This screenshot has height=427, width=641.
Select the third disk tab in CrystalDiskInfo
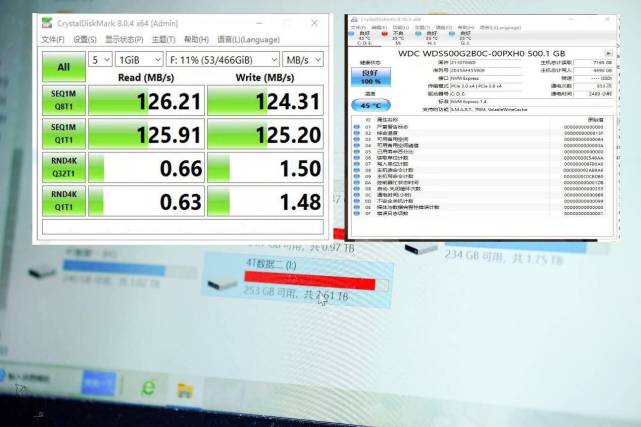428,38
